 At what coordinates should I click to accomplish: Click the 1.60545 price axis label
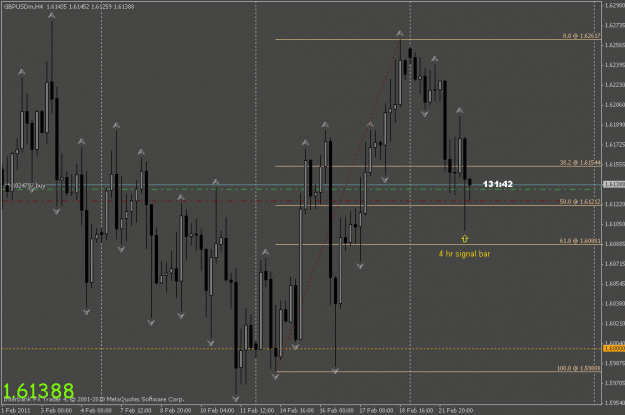pyautogui.click(x=615, y=283)
